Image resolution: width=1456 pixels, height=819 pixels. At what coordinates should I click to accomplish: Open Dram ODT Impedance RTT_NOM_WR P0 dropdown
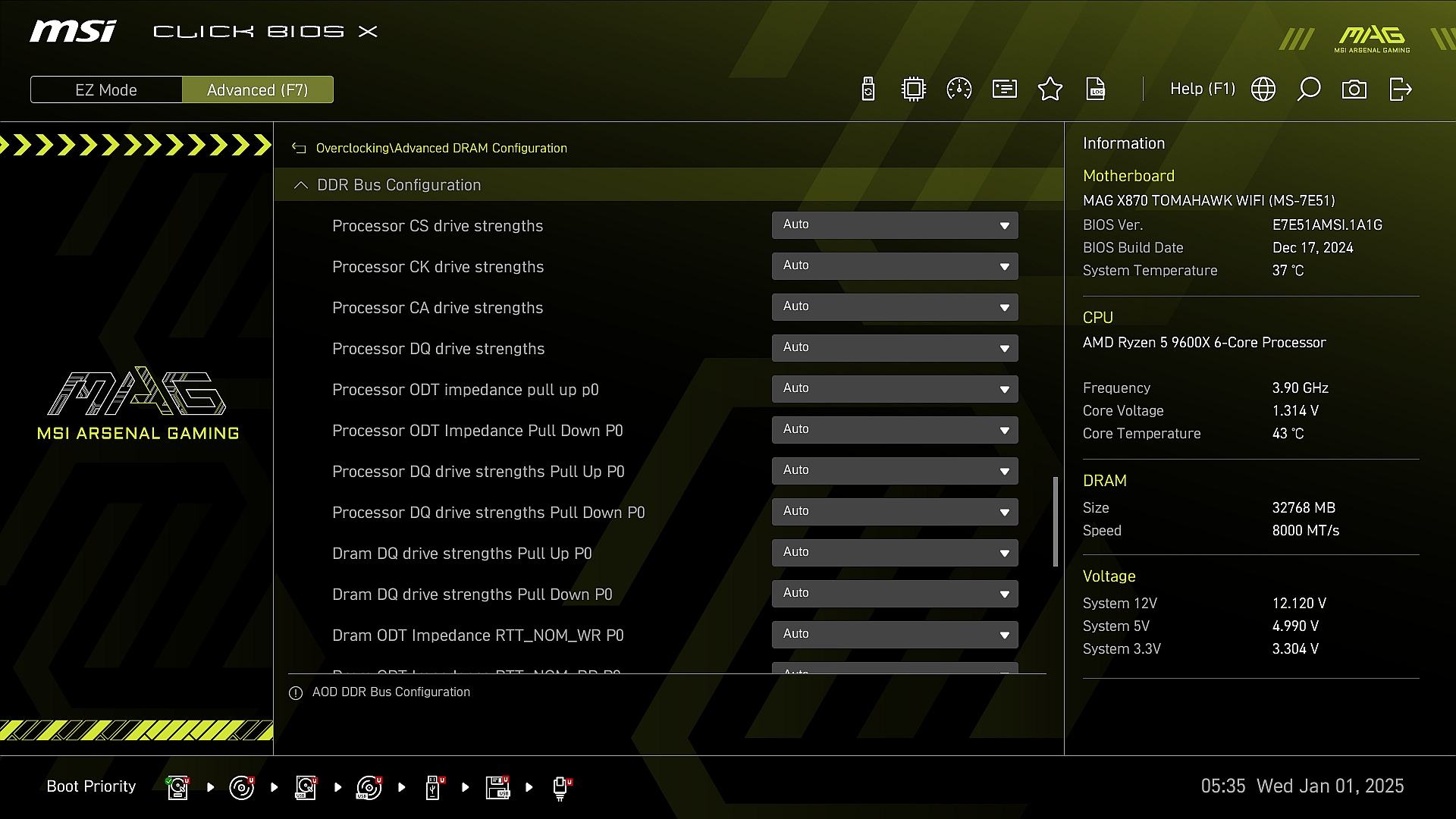coord(895,635)
